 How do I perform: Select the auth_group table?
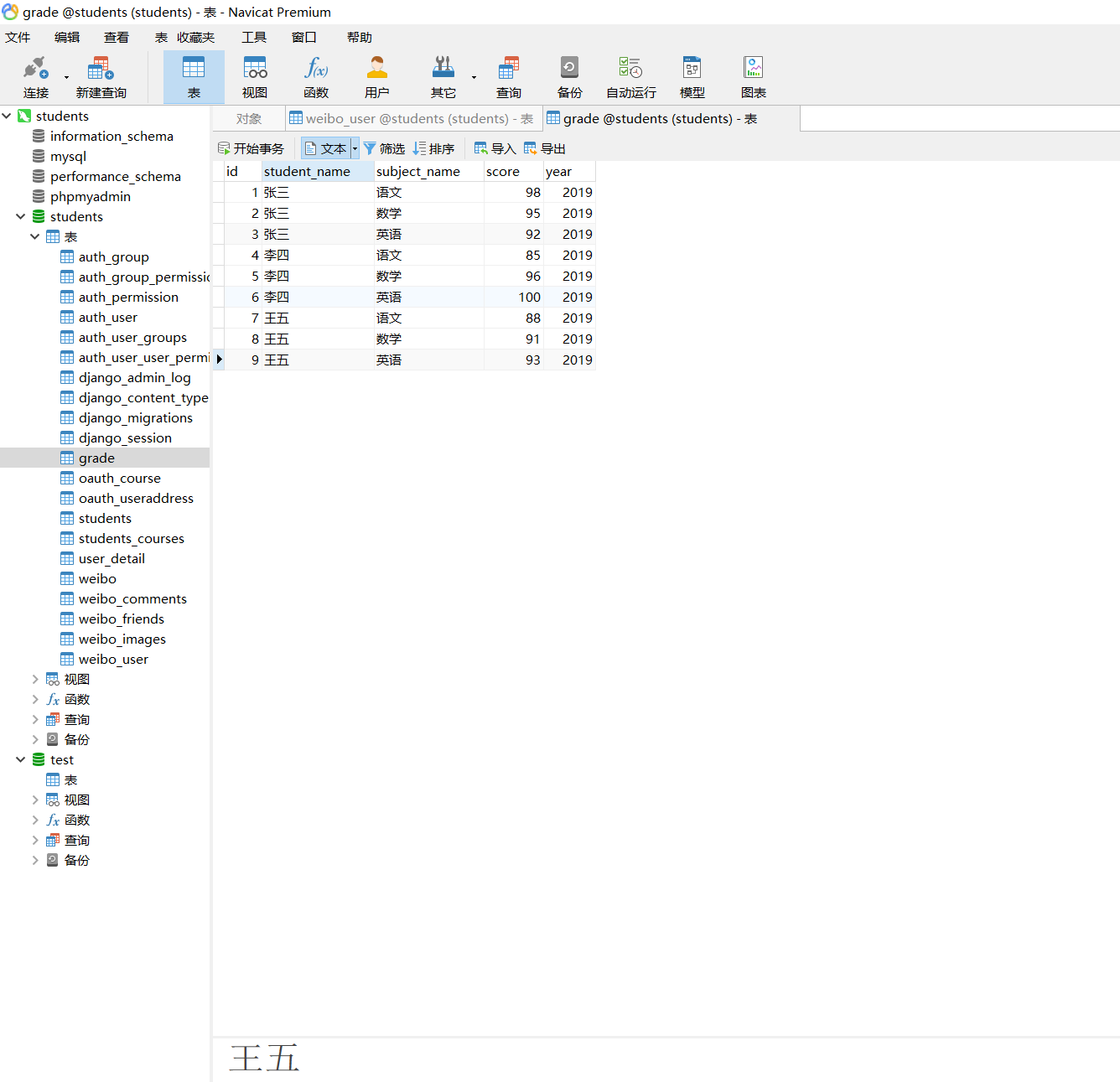click(x=113, y=256)
